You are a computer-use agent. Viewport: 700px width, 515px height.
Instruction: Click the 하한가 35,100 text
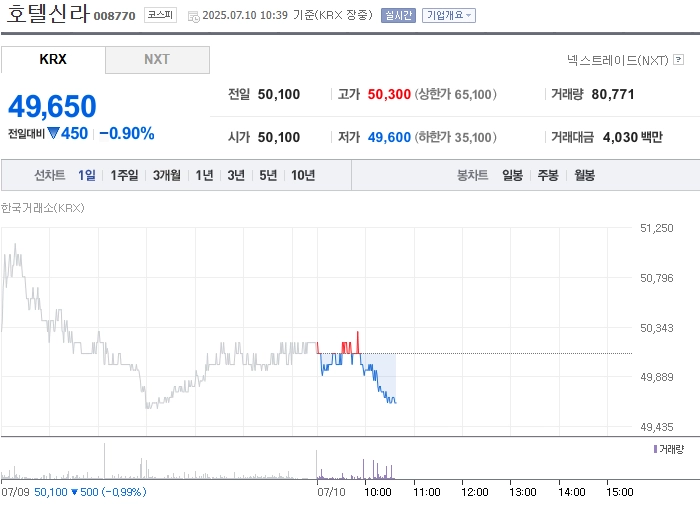coord(455,137)
